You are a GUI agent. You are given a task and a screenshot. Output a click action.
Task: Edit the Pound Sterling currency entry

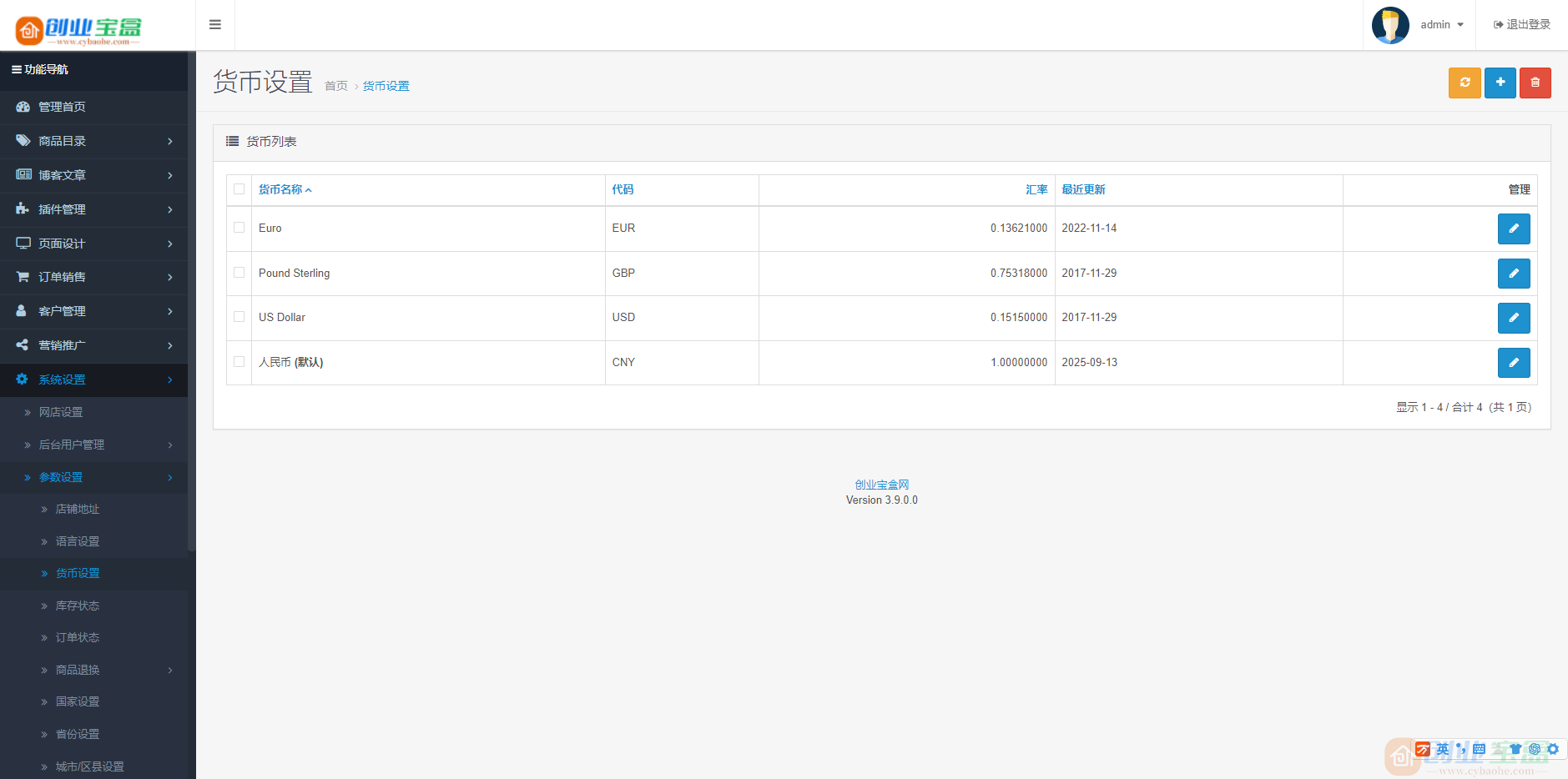click(x=1513, y=274)
